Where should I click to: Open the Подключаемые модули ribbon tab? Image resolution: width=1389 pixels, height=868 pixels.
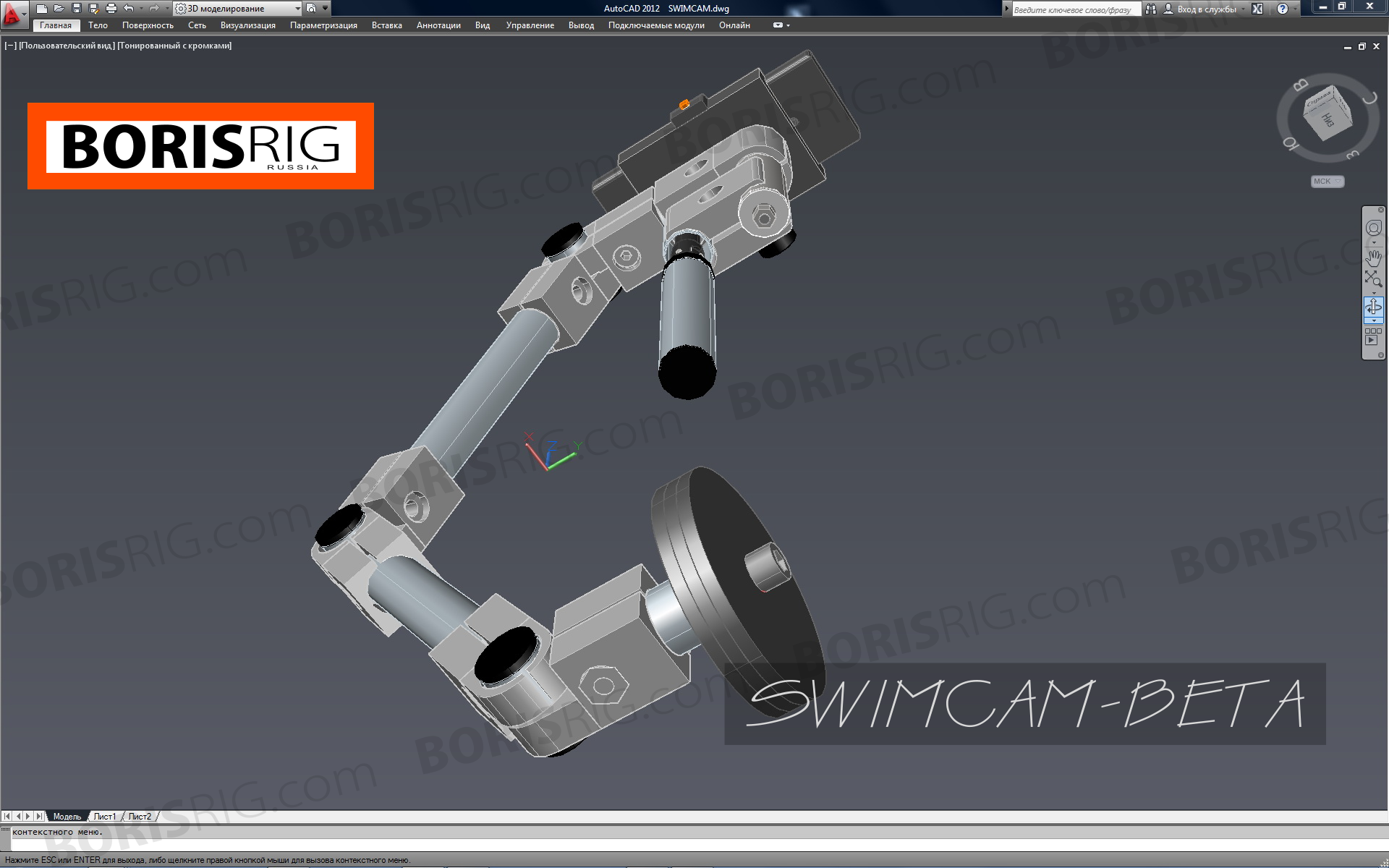click(656, 25)
